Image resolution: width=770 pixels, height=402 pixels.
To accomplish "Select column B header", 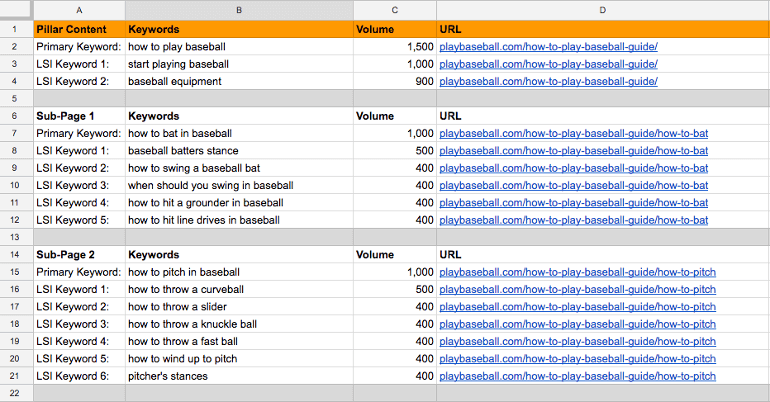I will pos(239,10).
